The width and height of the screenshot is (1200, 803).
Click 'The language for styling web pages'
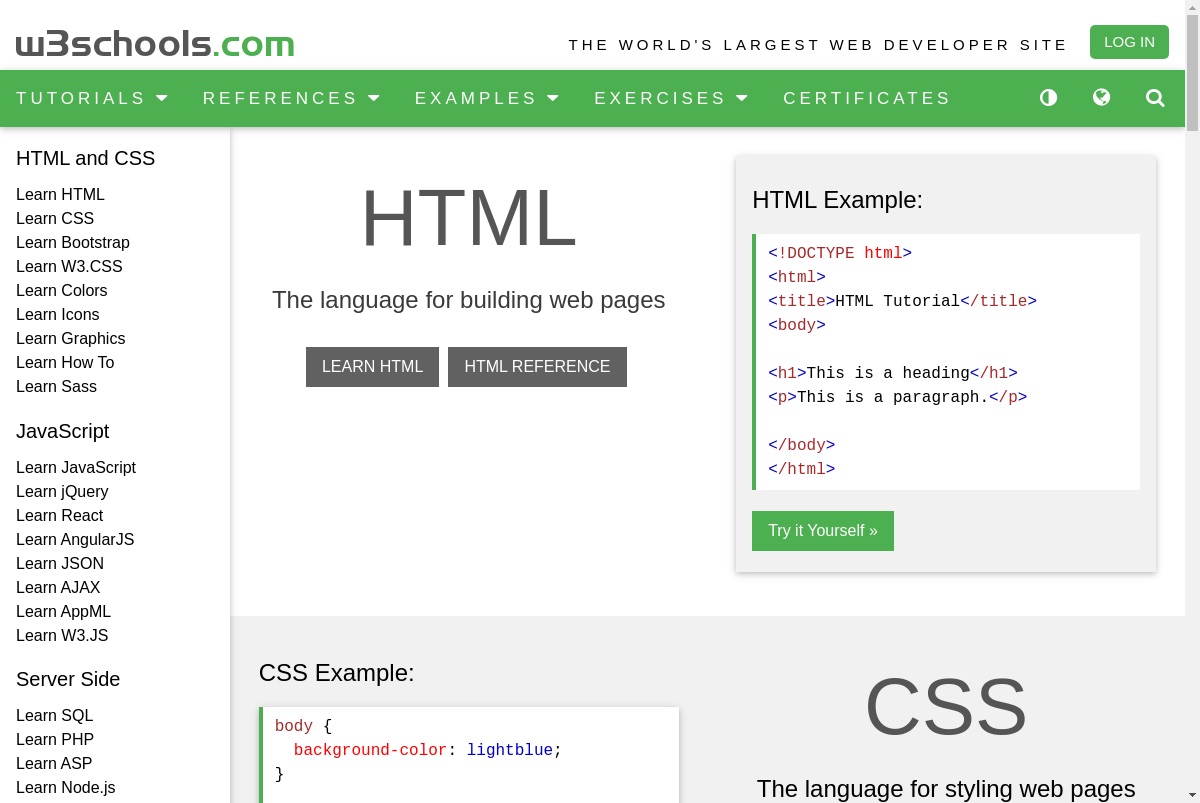coord(946,789)
